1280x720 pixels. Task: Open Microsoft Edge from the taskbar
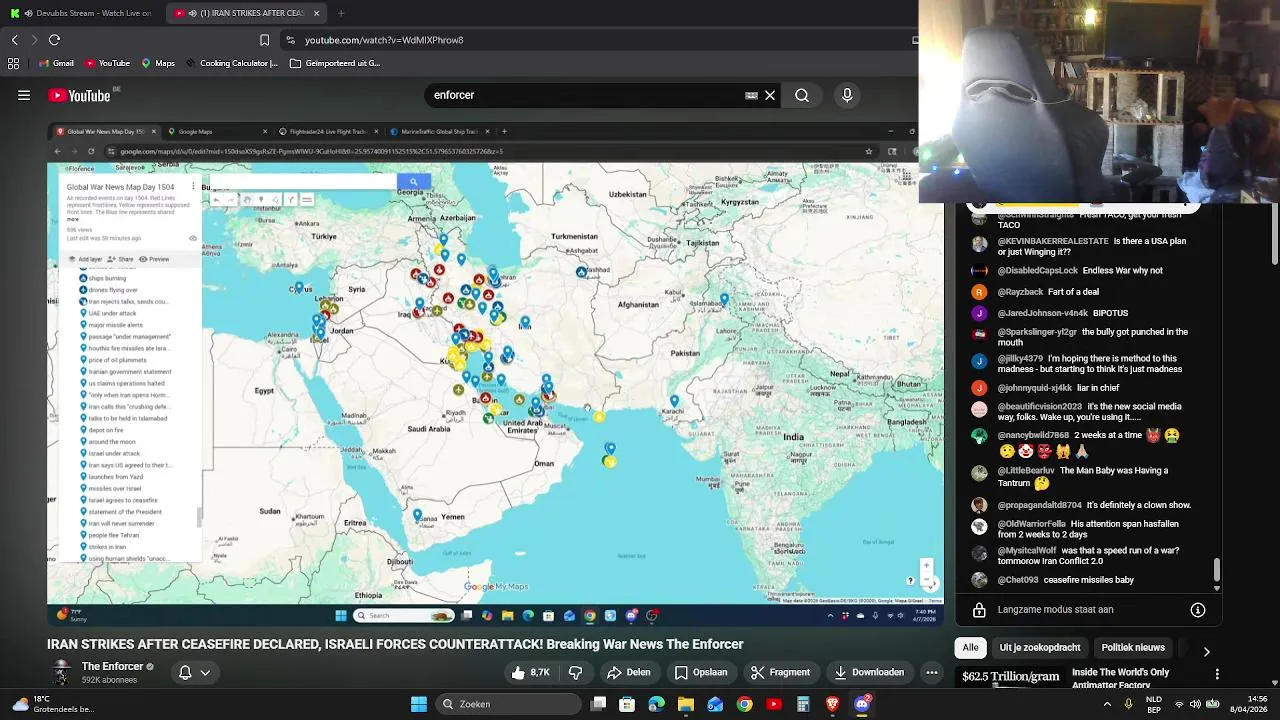(656, 704)
